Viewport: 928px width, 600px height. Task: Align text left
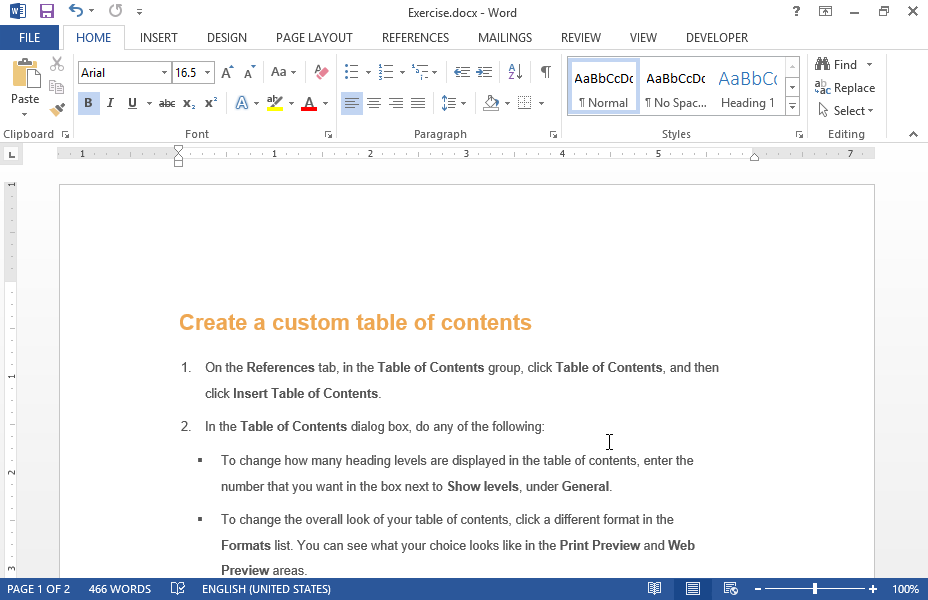pyautogui.click(x=352, y=103)
